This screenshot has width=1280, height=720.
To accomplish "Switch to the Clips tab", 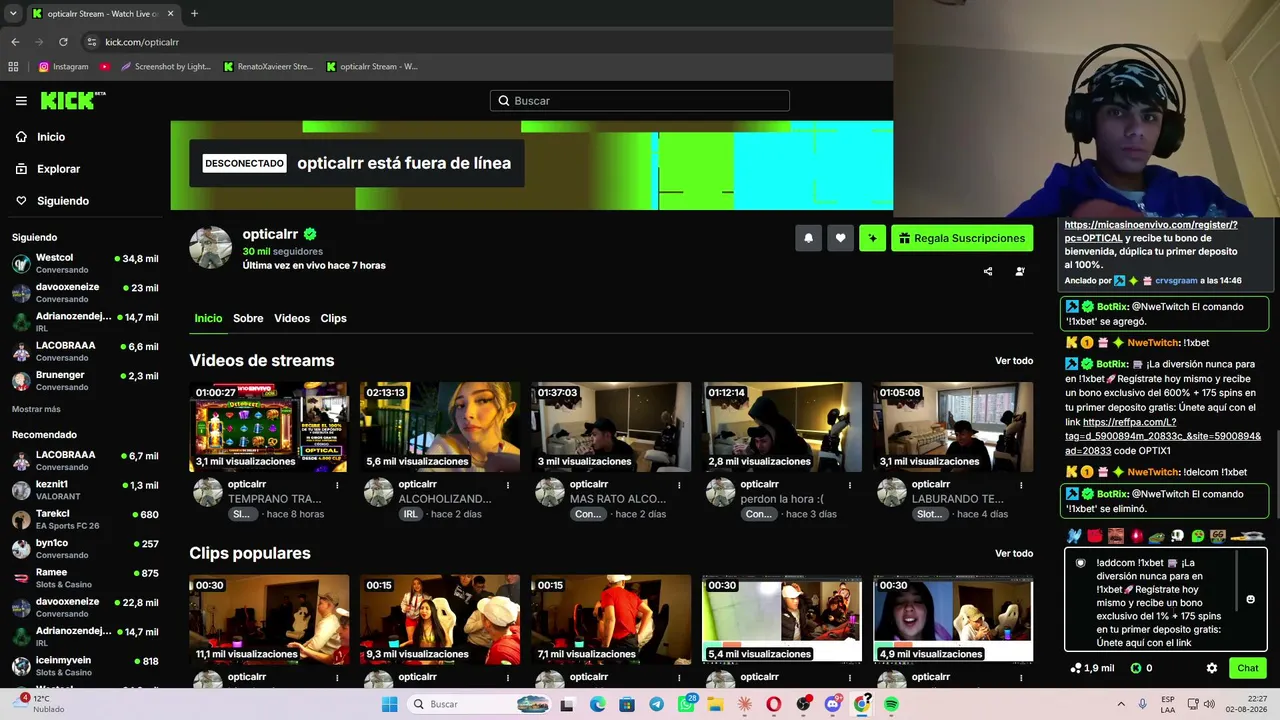I will (334, 318).
